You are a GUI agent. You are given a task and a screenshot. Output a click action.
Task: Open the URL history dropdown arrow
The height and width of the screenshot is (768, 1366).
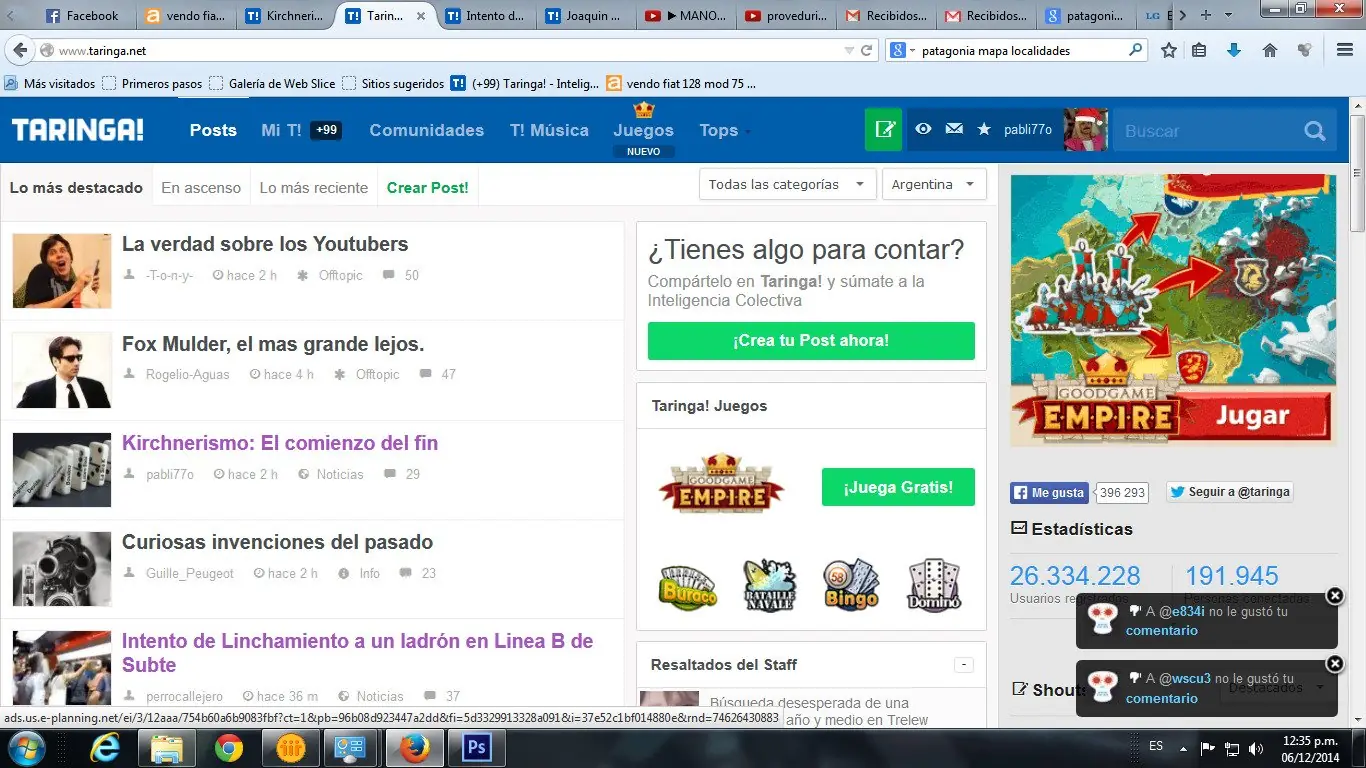pos(849,50)
